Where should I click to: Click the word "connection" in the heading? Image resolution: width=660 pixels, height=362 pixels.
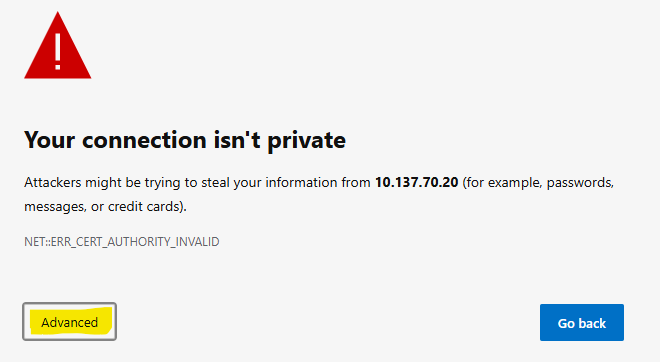[144, 140]
